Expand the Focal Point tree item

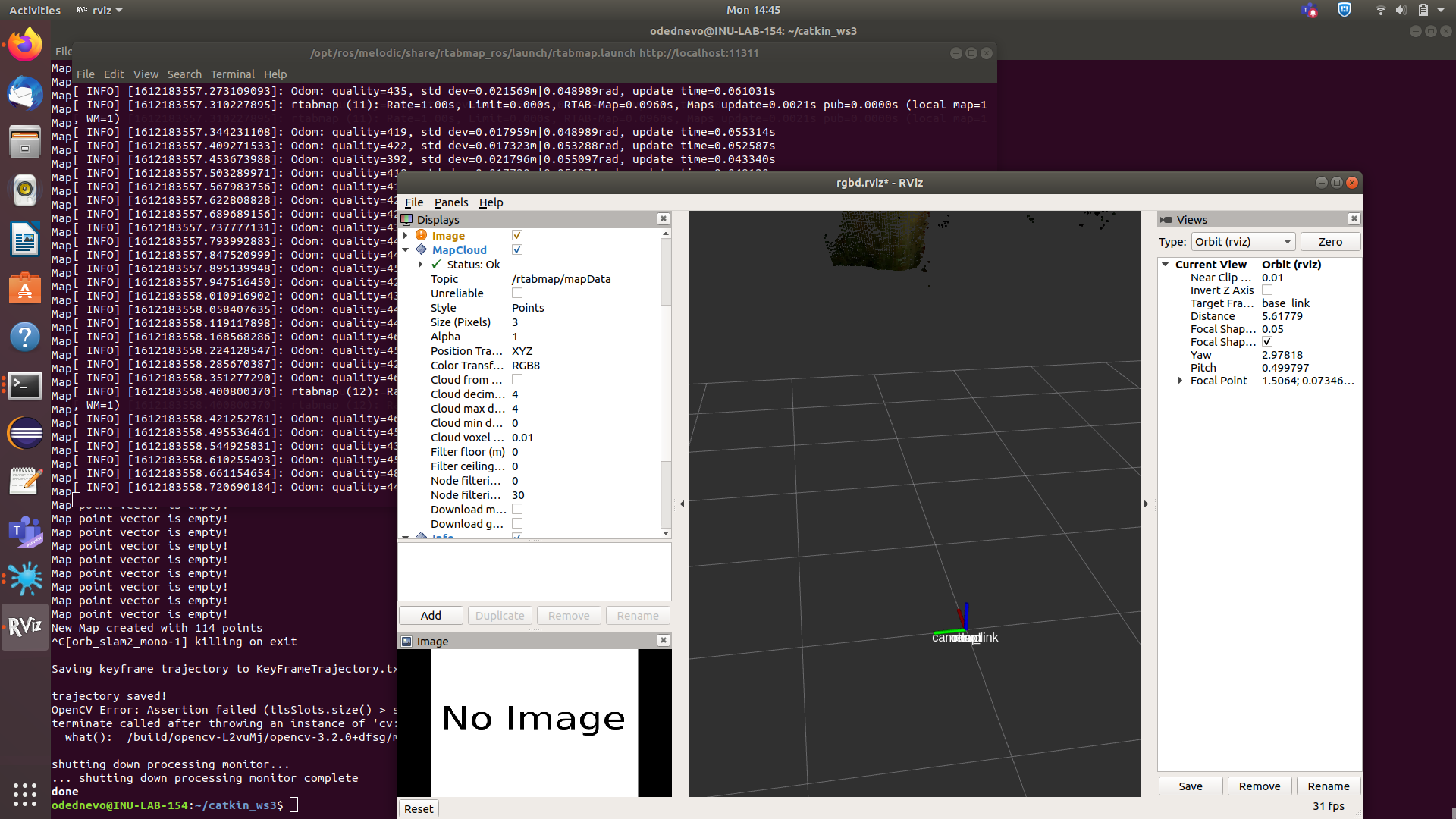pos(1180,381)
